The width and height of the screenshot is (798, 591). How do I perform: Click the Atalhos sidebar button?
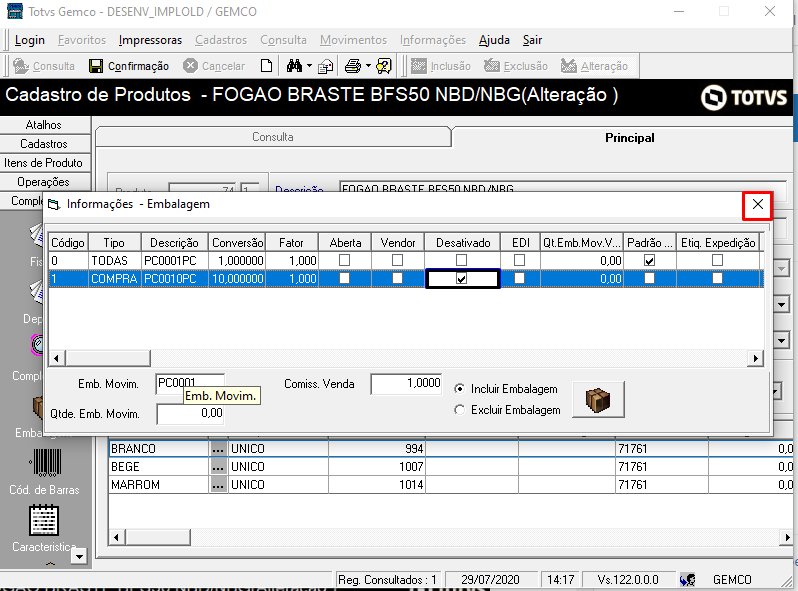point(45,125)
